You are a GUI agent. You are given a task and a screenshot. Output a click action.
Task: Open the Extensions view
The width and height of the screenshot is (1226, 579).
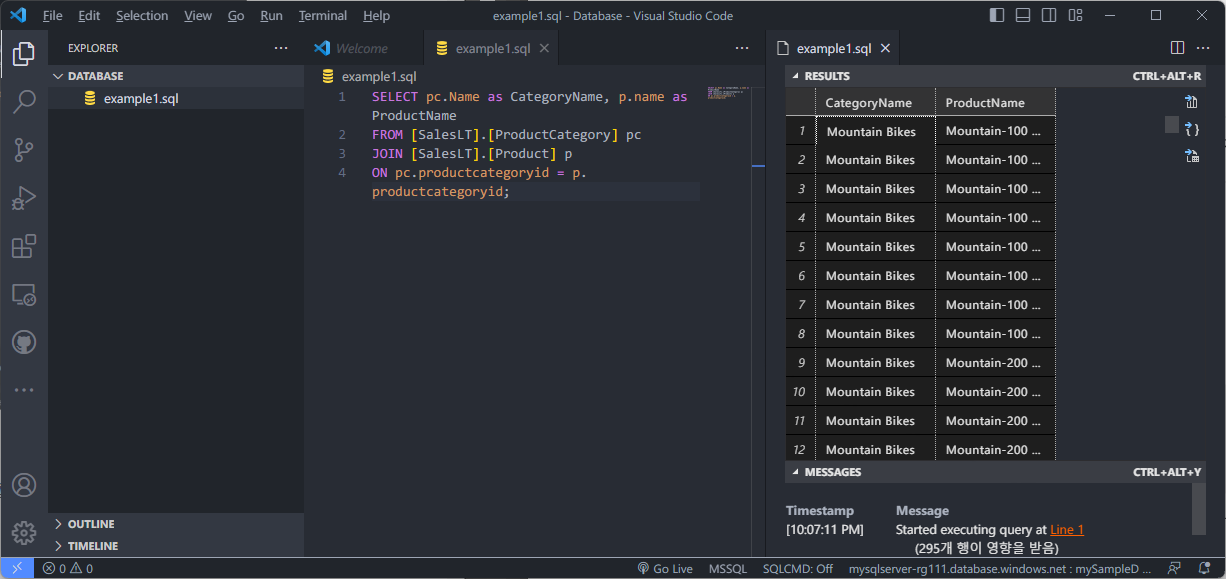[x=24, y=246]
